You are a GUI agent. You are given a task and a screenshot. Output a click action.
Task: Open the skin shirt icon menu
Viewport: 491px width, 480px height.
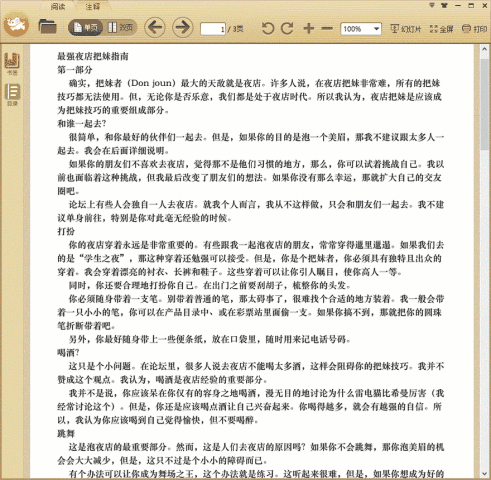pyautogui.click(x=444, y=5)
